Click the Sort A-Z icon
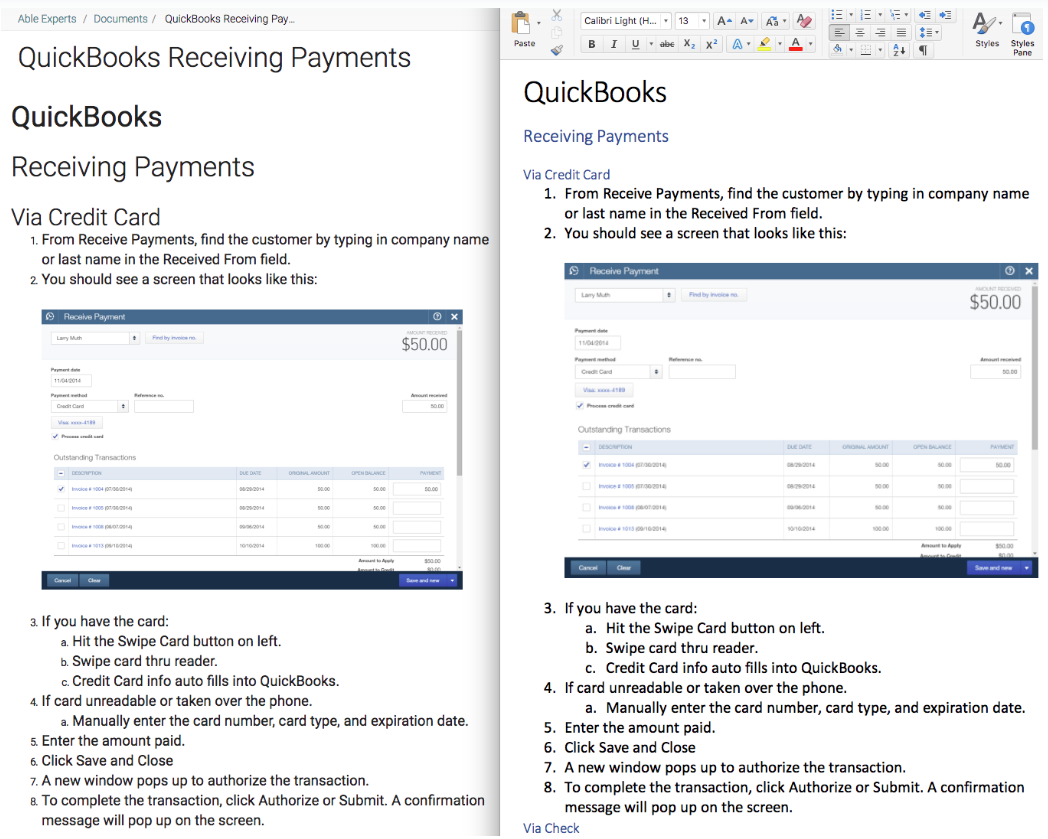The width and height of the screenshot is (1048, 839). click(x=898, y=50)
